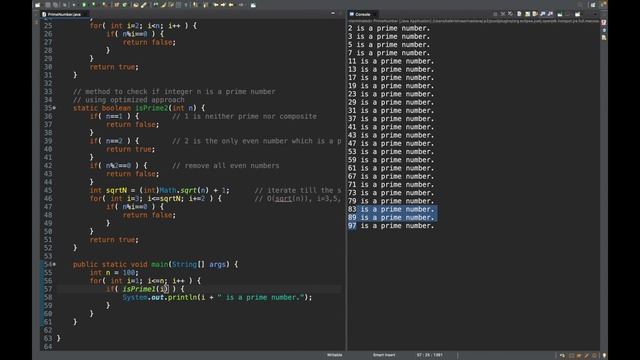Run the program with the green Run button
The width and height of the screenshot is (640, 360).
pyautogui.click(x=84, y=5)
